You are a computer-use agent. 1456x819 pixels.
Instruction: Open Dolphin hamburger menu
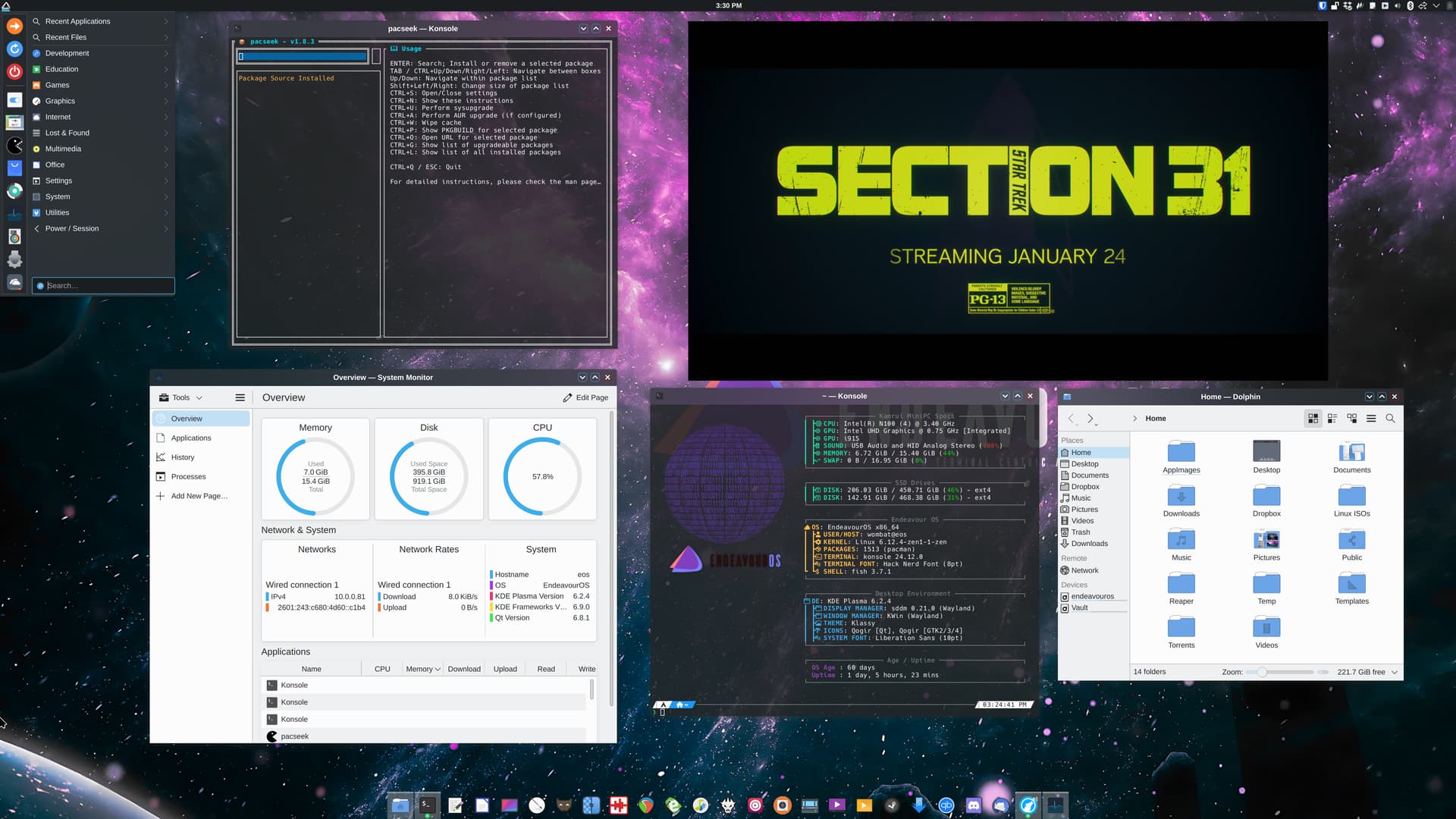coord(1371,418)
